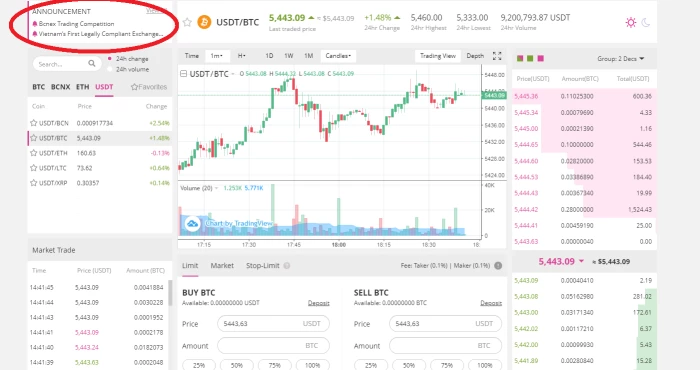The height and width of the screenshot is (370, 700).
Task: Click the BUY BTC Price field
Action: point(273,324)
